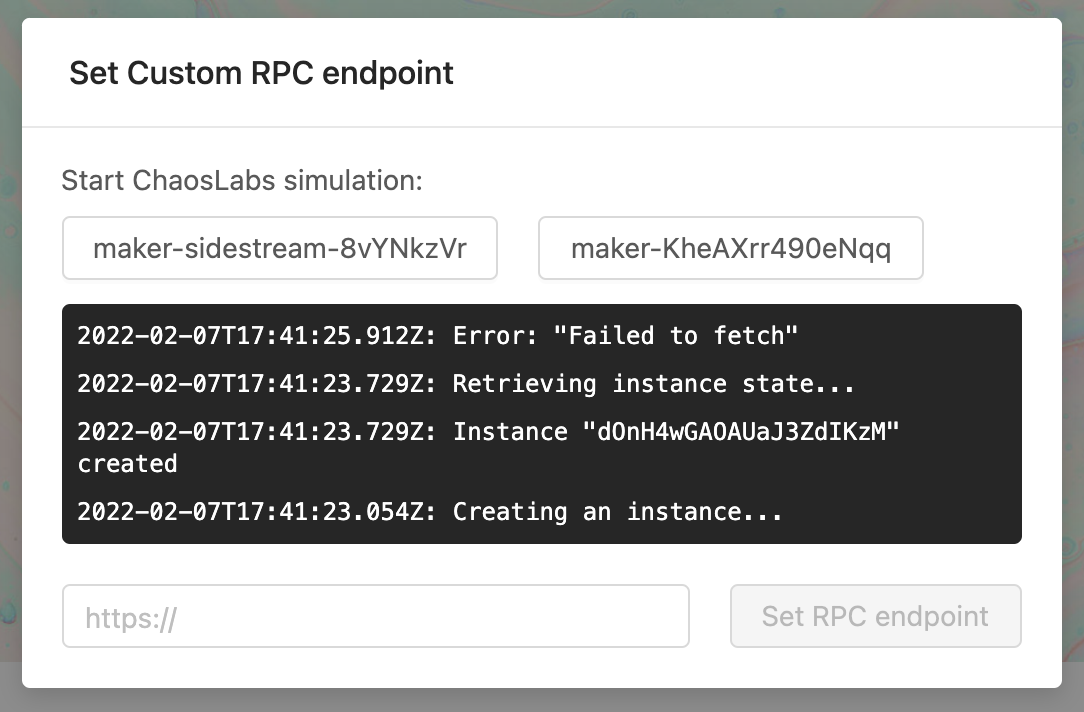1084x712 pixels.
Task: Click the maker-sidestream-8vYNkzVr simulation button
Action: 280,247
